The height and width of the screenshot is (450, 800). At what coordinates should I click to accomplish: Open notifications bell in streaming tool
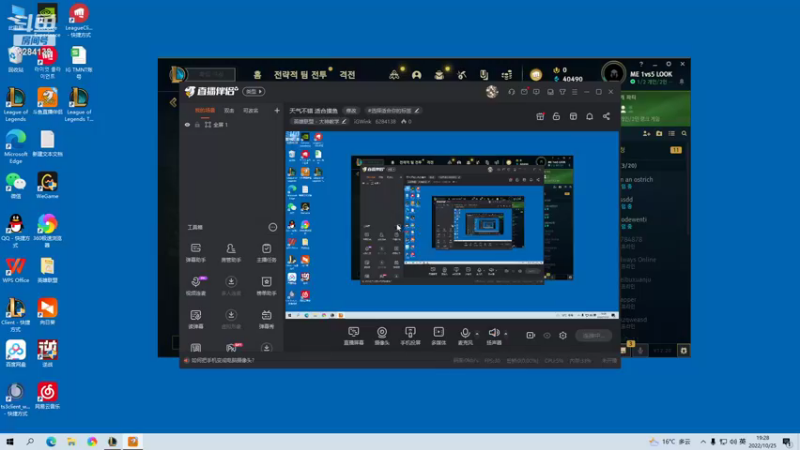point(589,116)
